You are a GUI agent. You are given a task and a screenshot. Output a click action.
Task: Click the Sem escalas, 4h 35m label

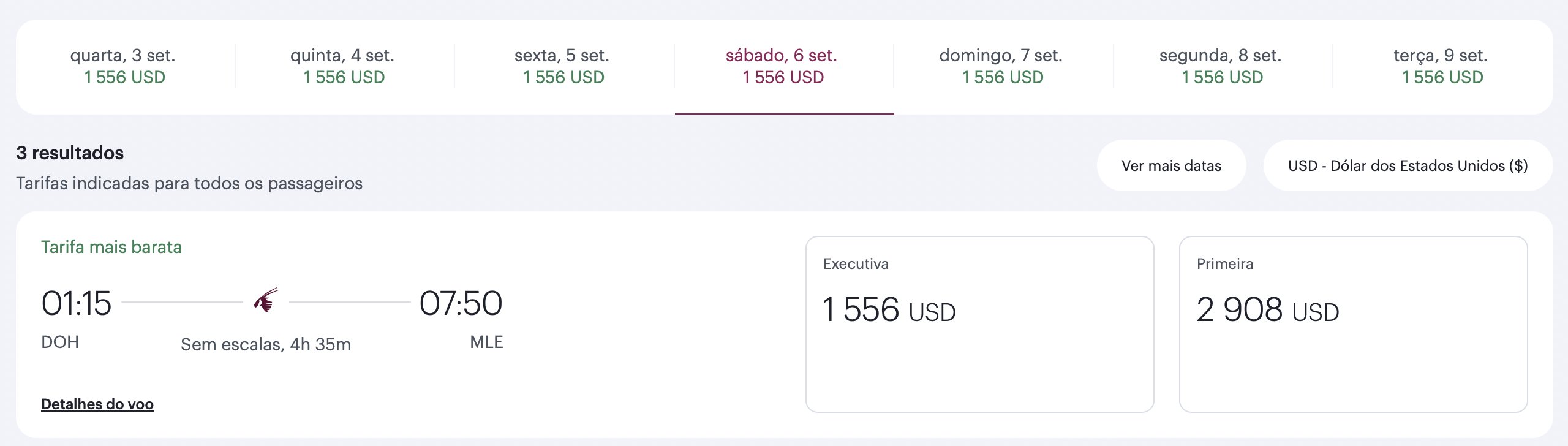pyautogui.click(x=266, y=344)
